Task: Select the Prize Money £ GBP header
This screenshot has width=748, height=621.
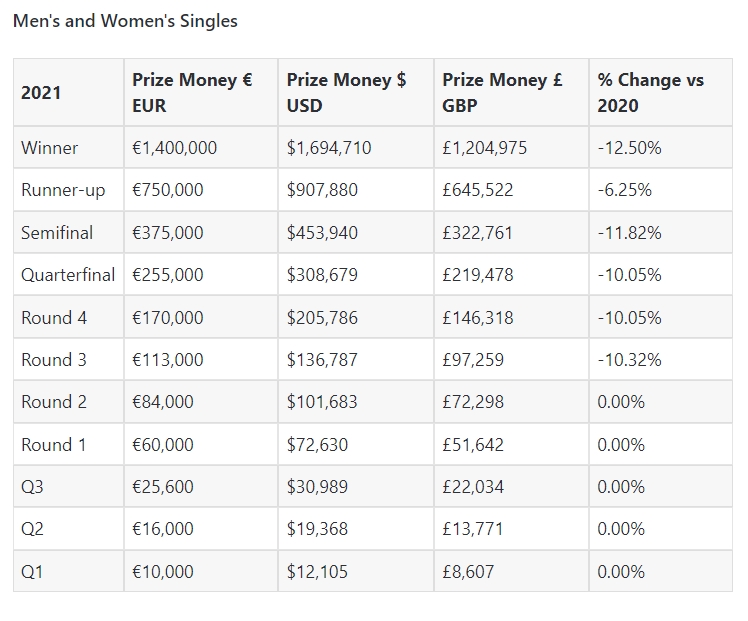Action: pyautogui.click(x=502, y=93)
